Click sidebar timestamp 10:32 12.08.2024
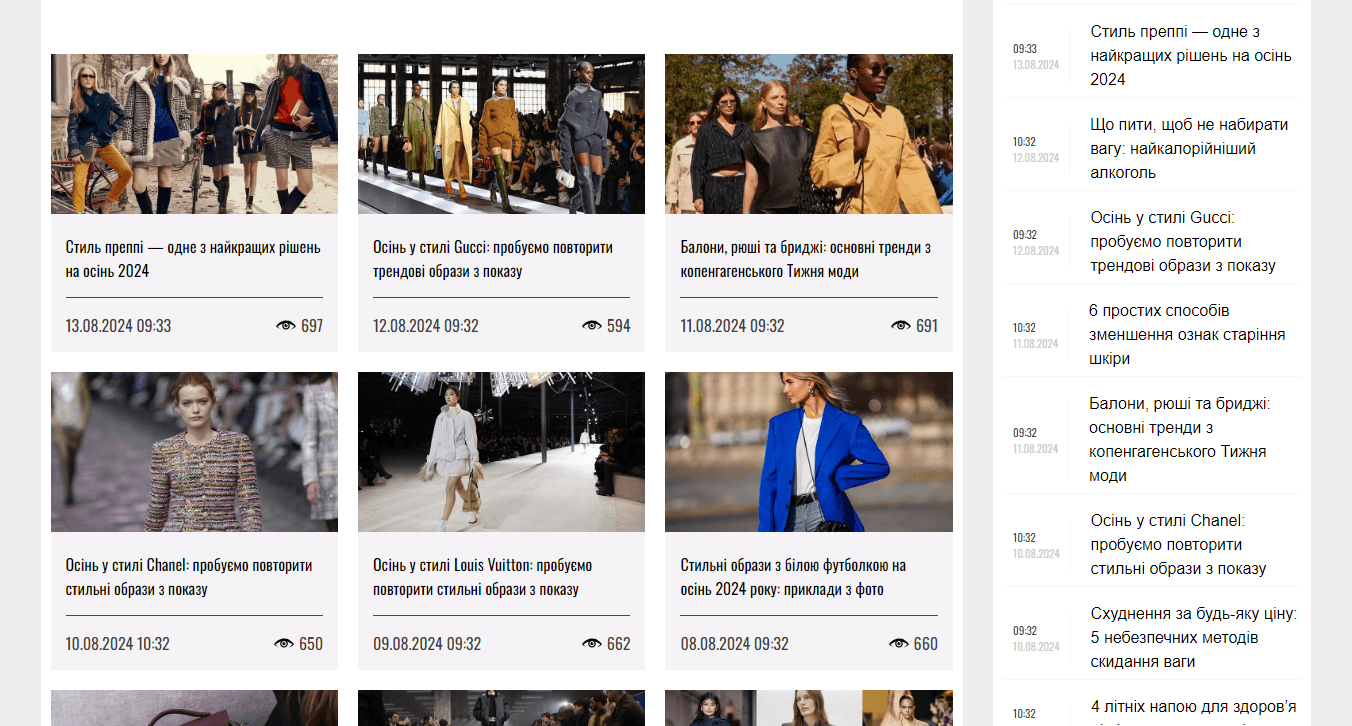 click(1035, 149)
